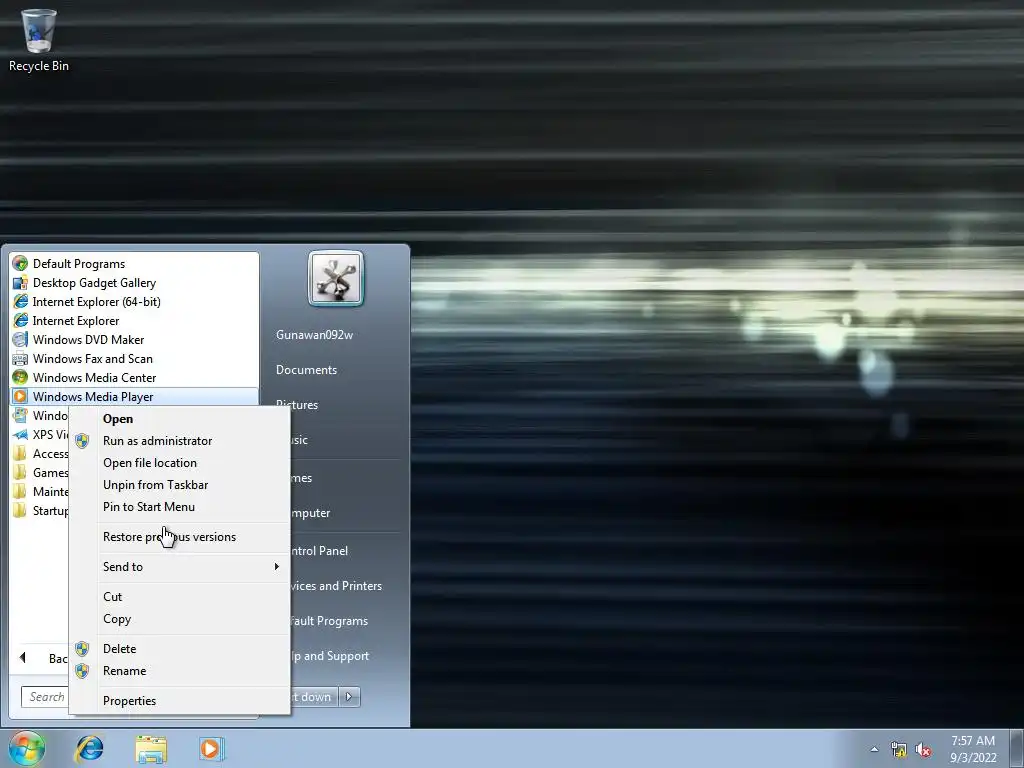Open Windows Media Player from taskbar

pyautogui.click(x=211, y=748)
